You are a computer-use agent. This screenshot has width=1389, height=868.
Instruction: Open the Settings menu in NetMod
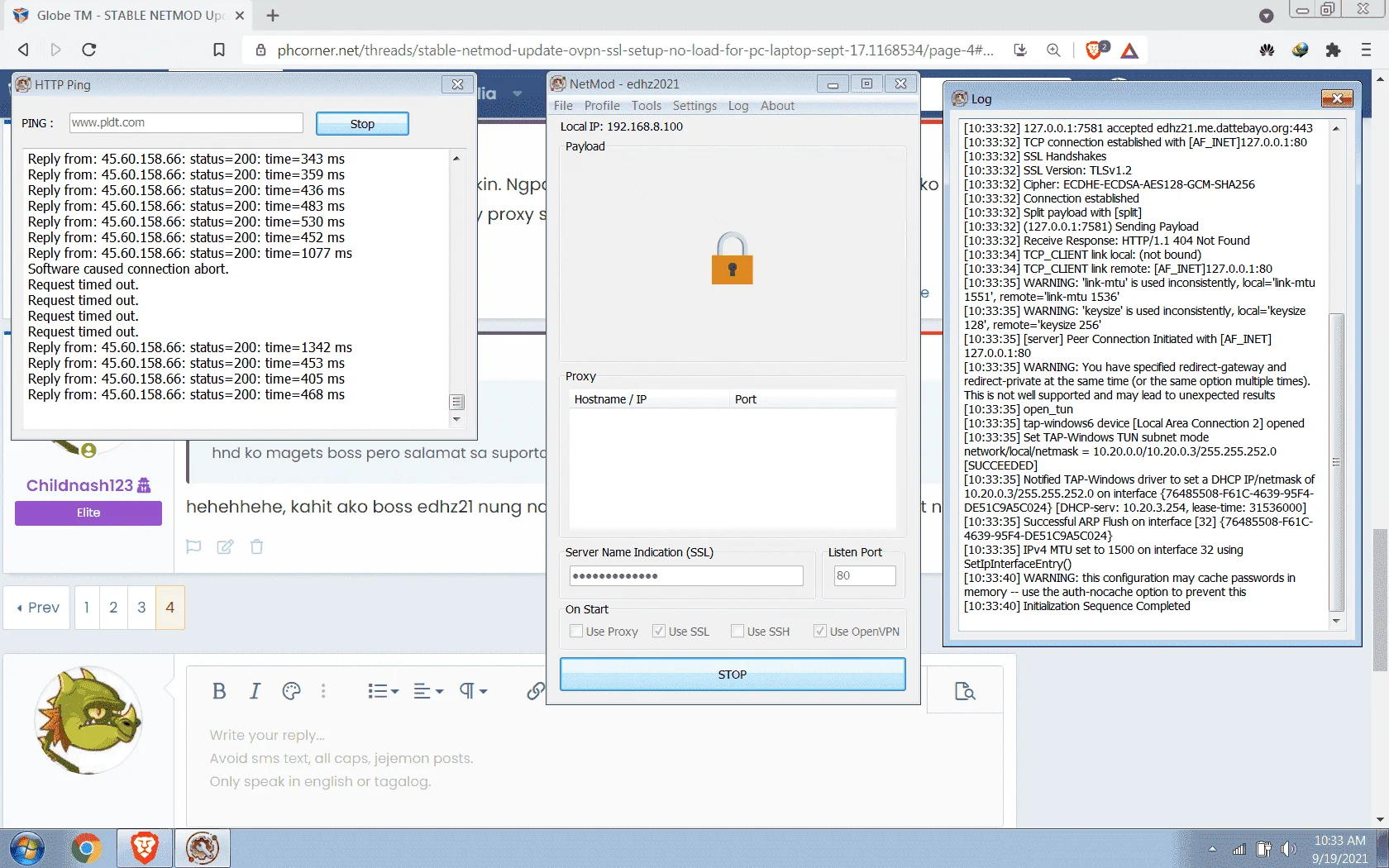(694, 106)
